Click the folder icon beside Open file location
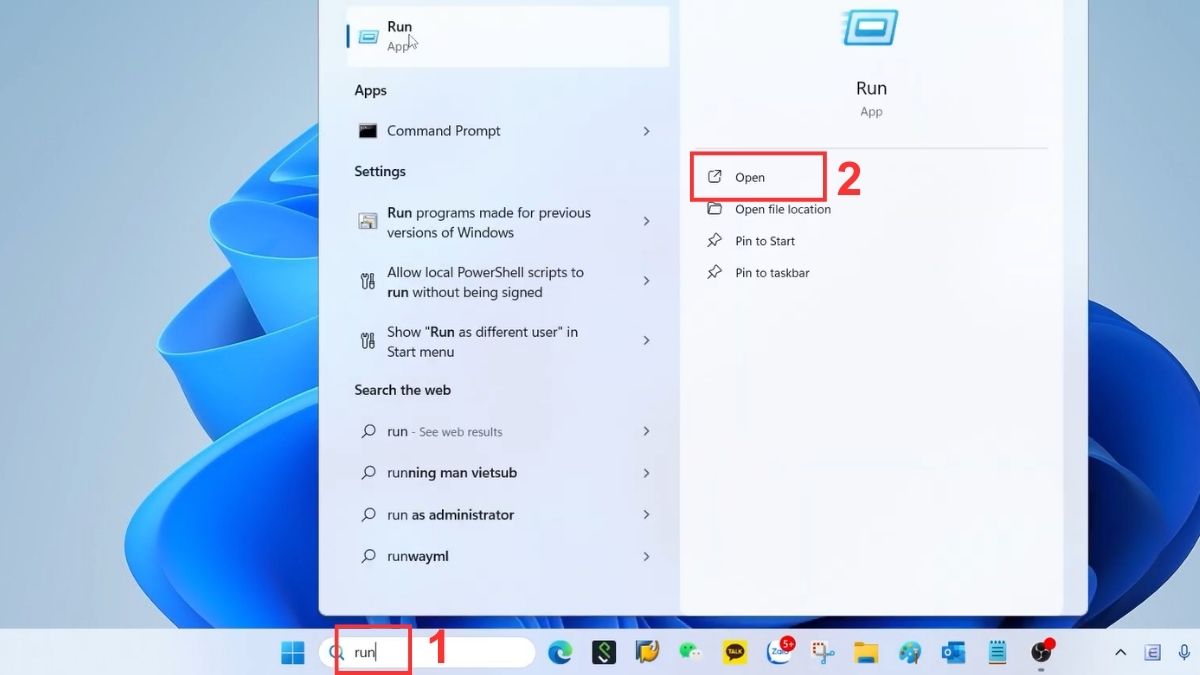1200x675 pixels. 714,209
